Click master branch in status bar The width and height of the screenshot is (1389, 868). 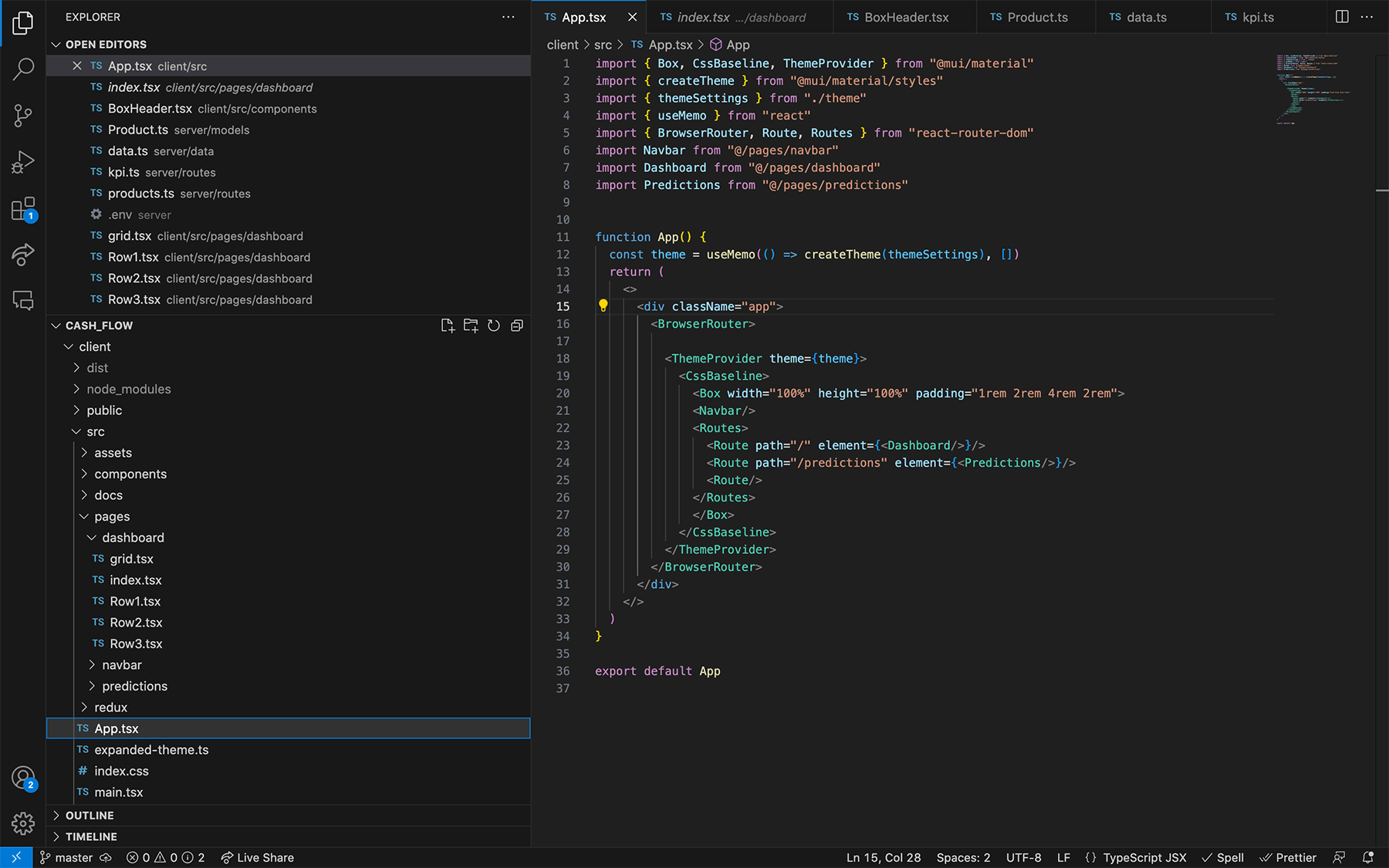click(66, 857)
